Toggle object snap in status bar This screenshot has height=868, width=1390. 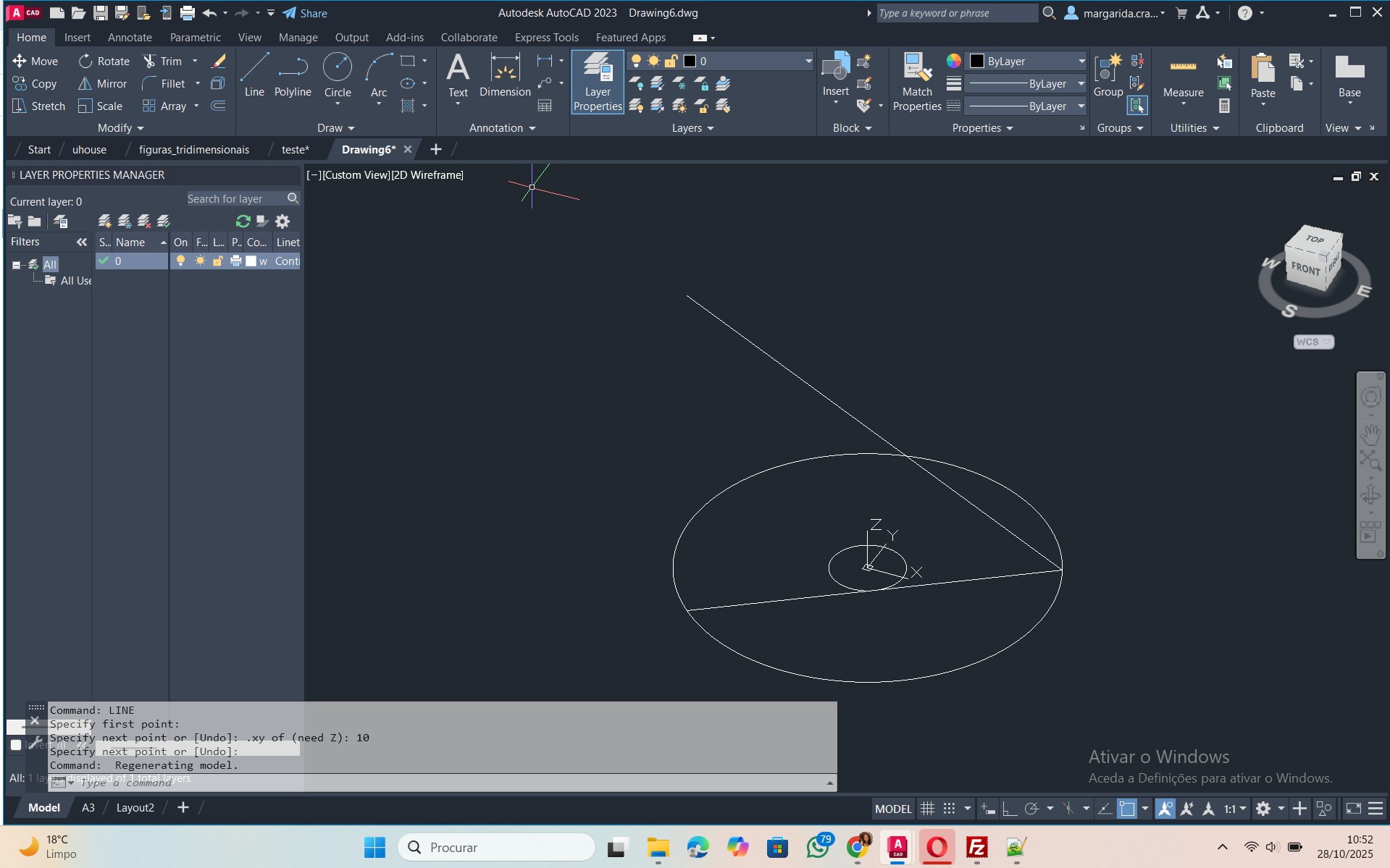coord(1127,809)
